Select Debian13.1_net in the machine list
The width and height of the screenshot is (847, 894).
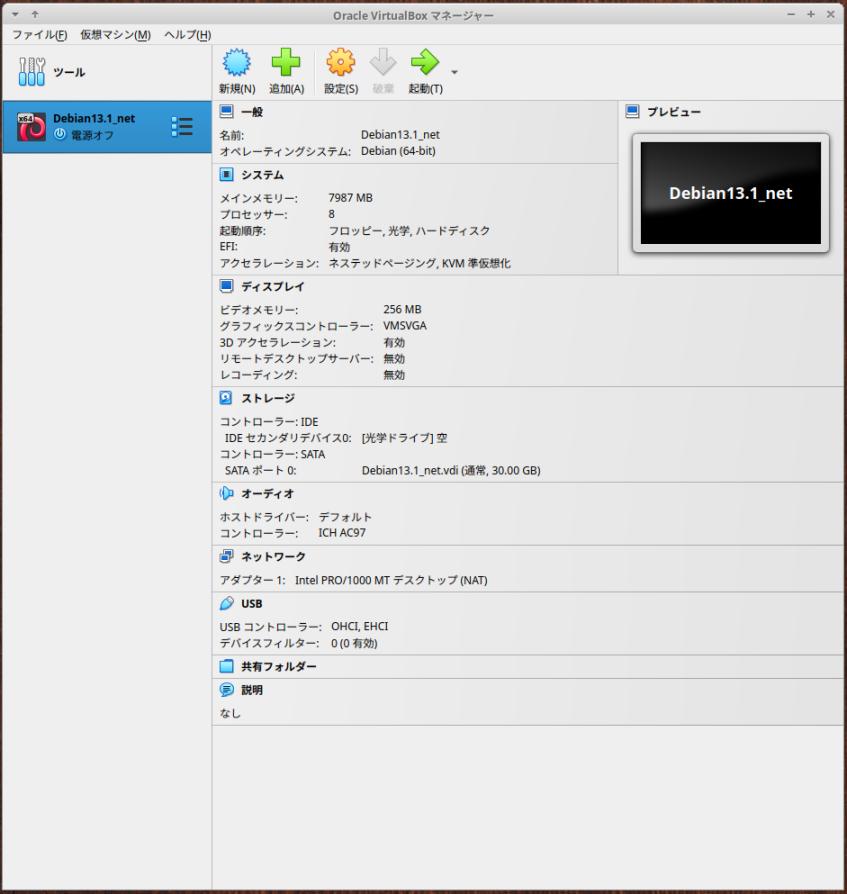(x=107, y=127)
